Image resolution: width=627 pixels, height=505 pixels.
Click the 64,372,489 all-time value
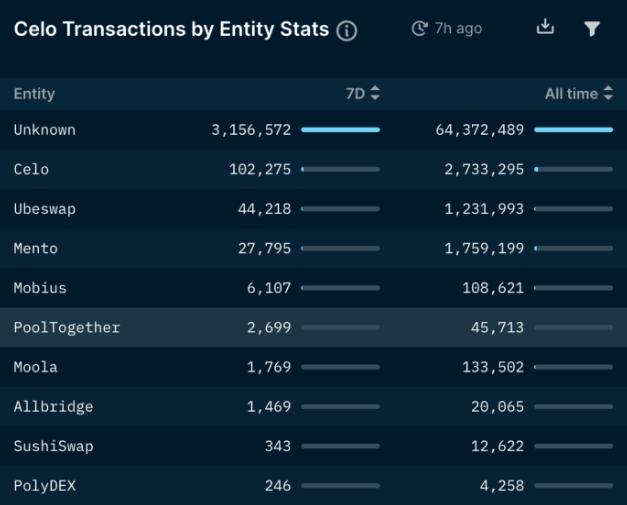pyautogui.click(x=479, y=130)
